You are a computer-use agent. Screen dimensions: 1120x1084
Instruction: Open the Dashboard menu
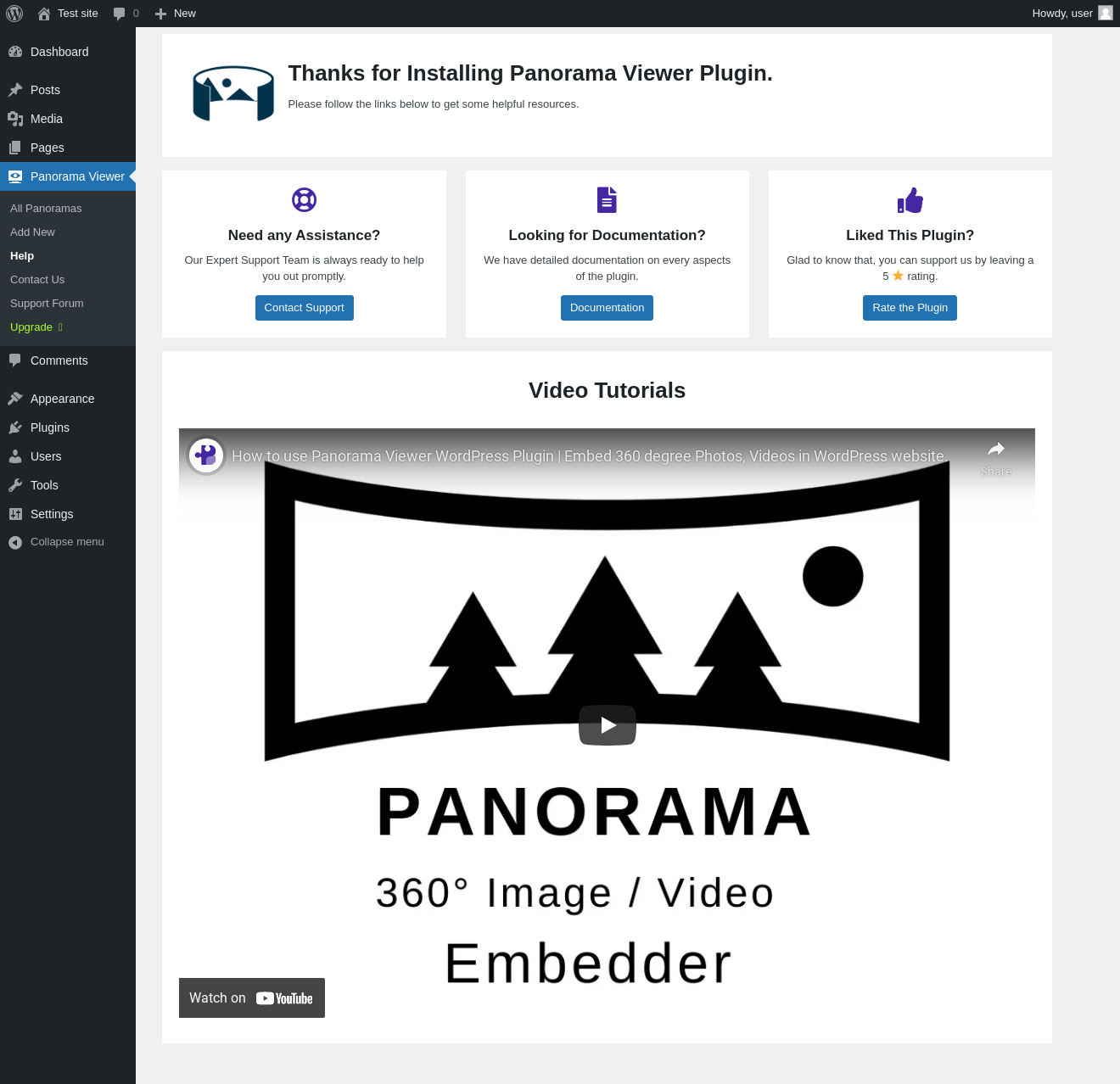pos(68,52)
